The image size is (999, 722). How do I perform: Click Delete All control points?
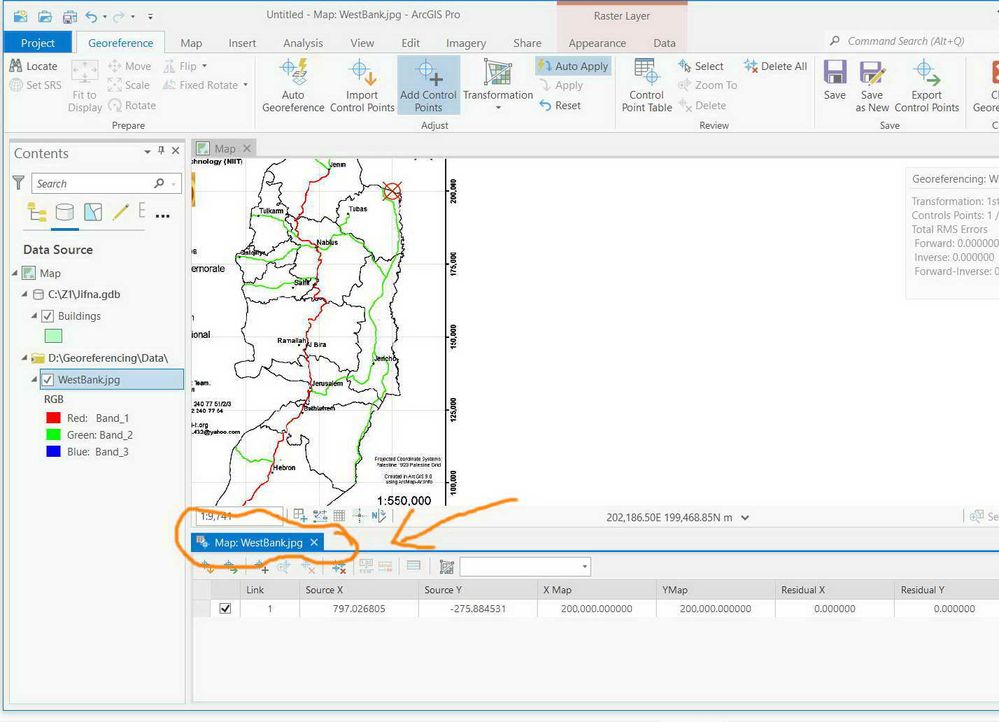click(775, 66)
